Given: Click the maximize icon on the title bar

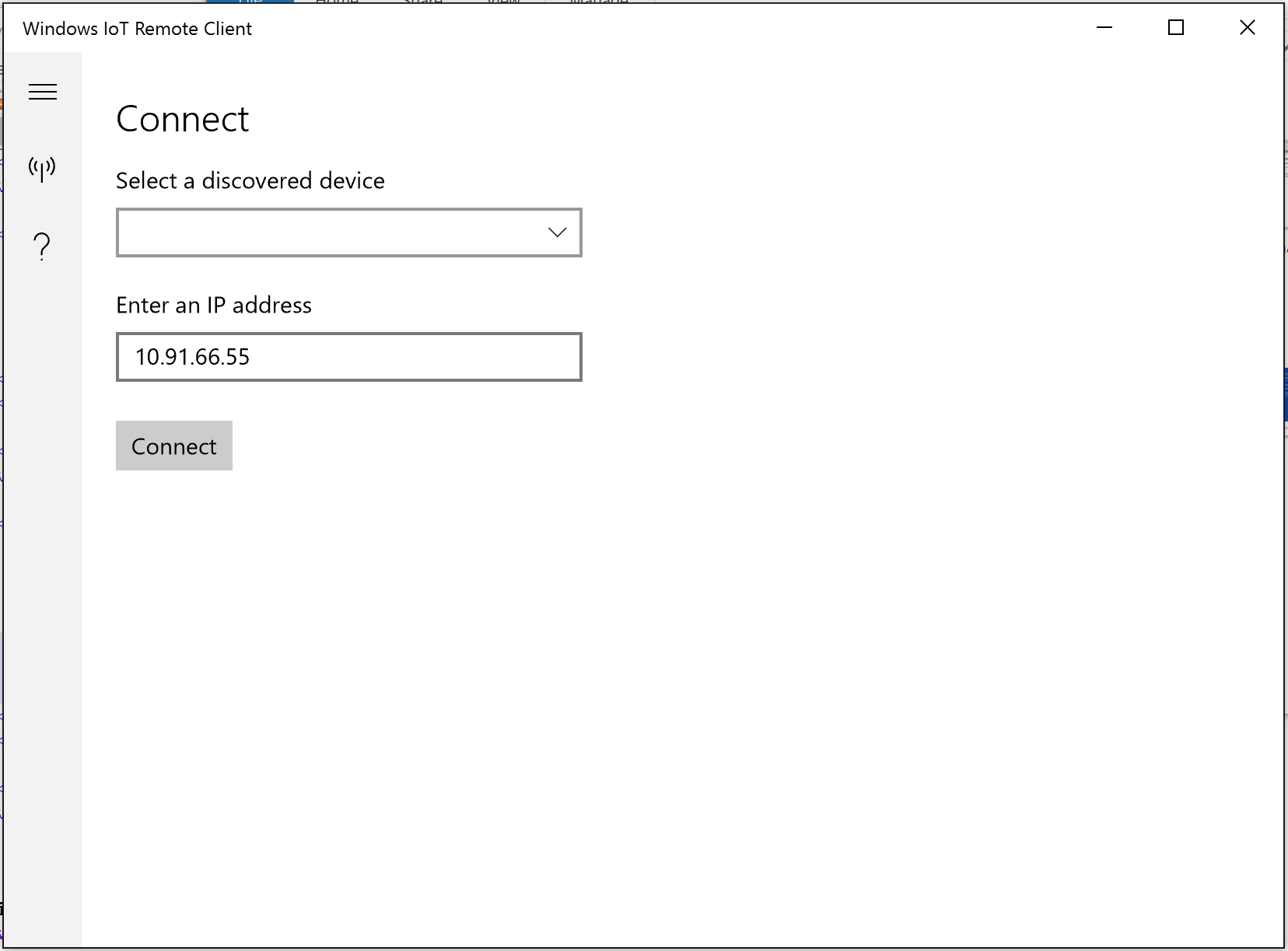Looking at the screenshot, I should coord(1177,27).
